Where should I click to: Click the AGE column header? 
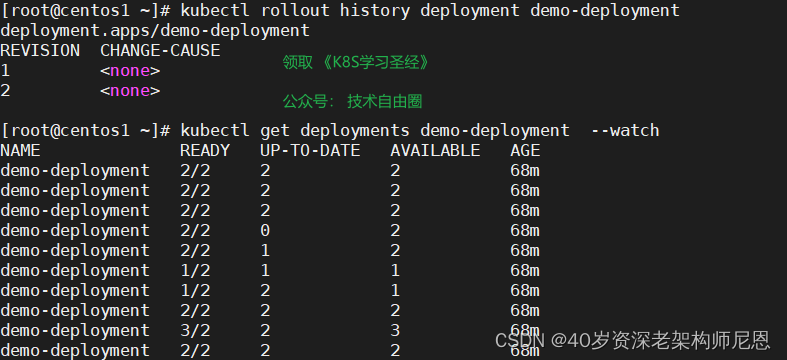(525, 151)
